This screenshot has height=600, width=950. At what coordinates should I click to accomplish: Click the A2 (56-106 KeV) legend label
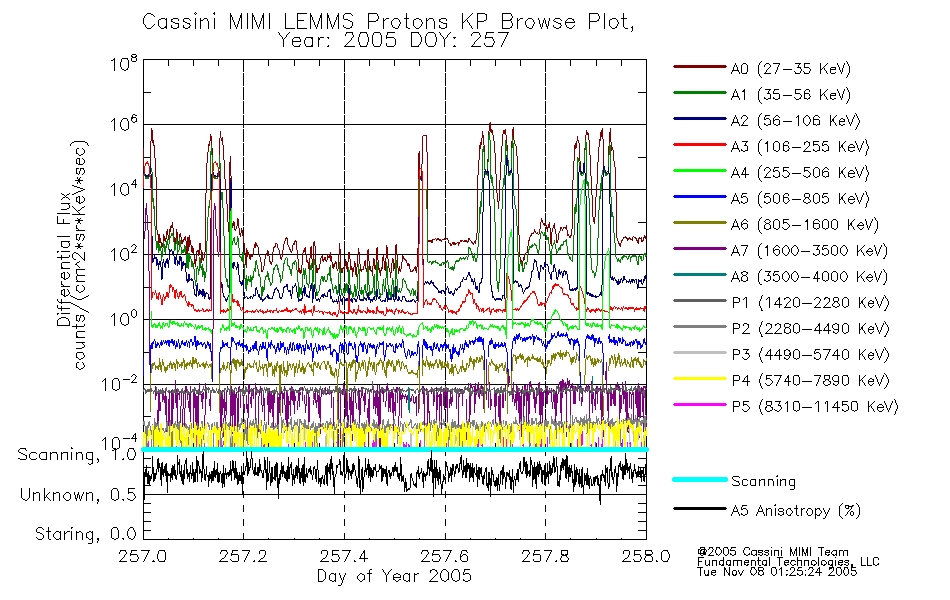point(795,121)
